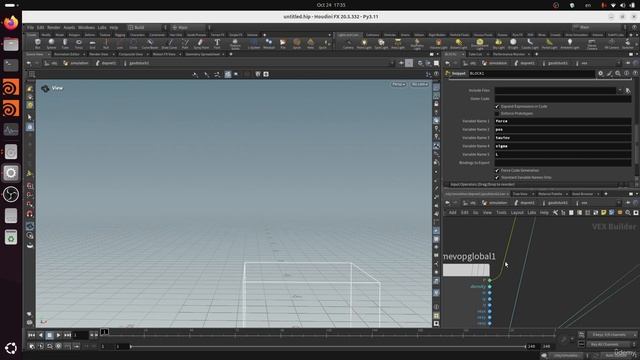Select the Spot Light shelf tool
640x360 pixels.
381,43
